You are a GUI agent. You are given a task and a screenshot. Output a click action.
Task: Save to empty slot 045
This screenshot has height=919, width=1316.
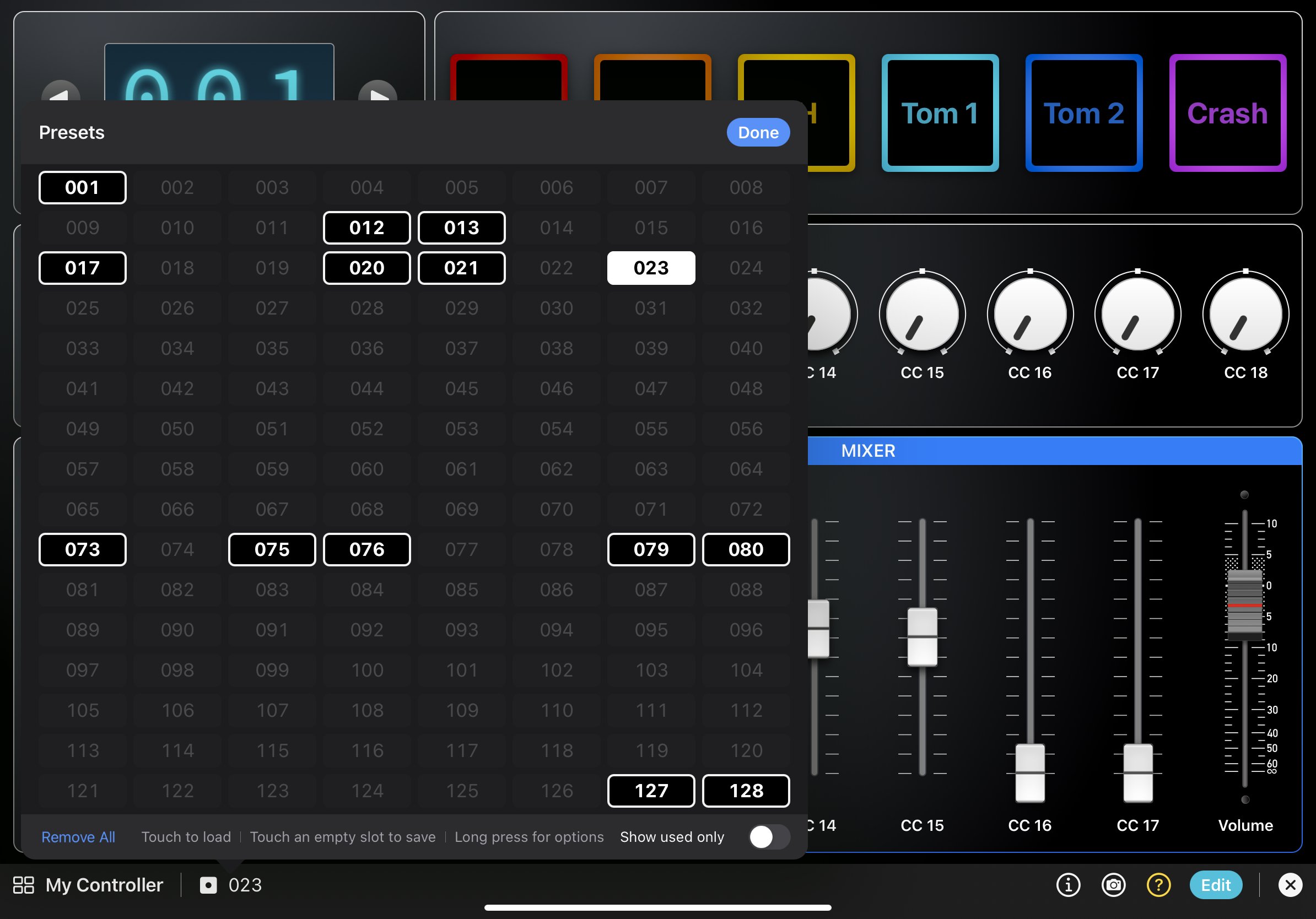click(x=461, y=388)
